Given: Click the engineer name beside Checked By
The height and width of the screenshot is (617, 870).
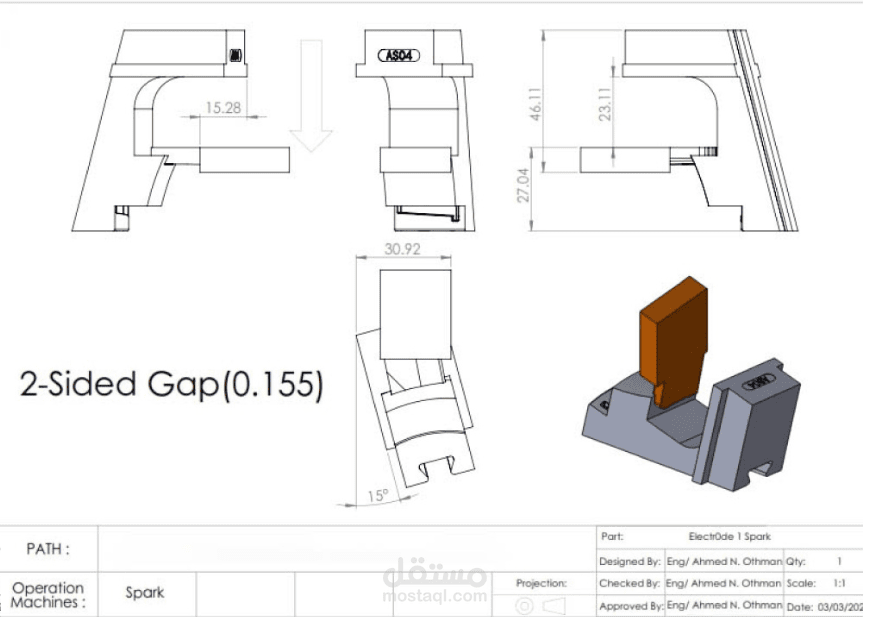Looking at the screenshot, I should pos(724,584).
